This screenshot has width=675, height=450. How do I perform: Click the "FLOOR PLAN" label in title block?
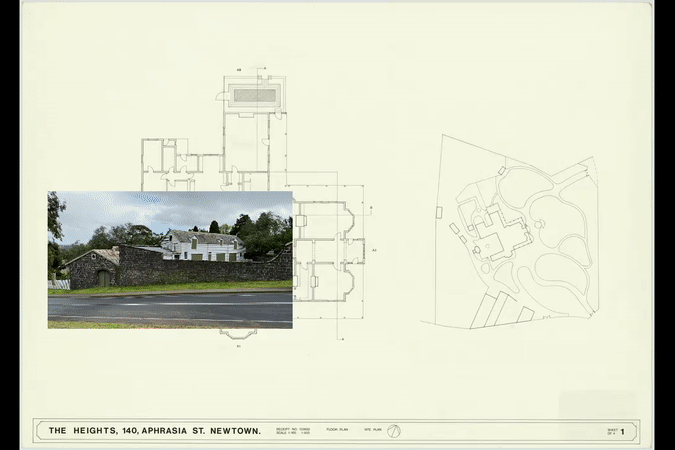coord(337,429)
